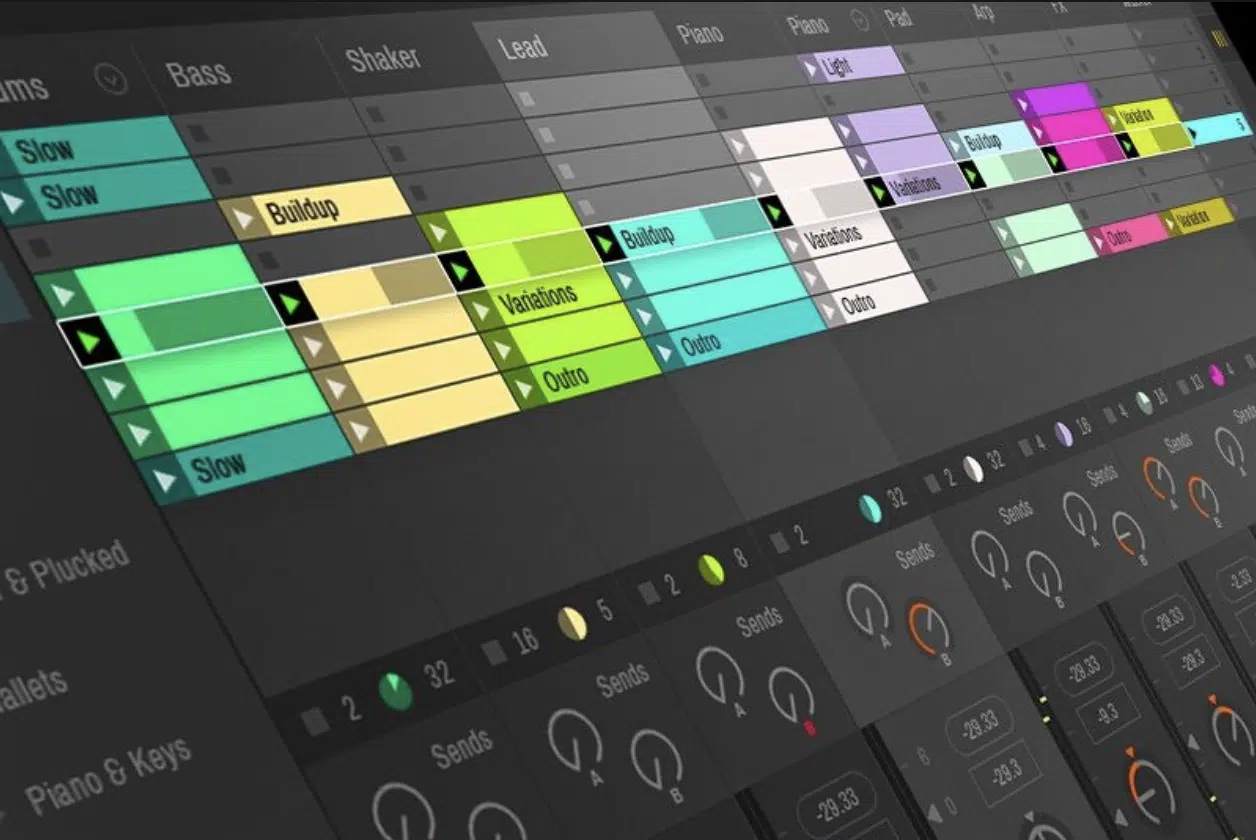
Task: Click the pink pie progress icon beside 4
Action: coord(1217,375)
